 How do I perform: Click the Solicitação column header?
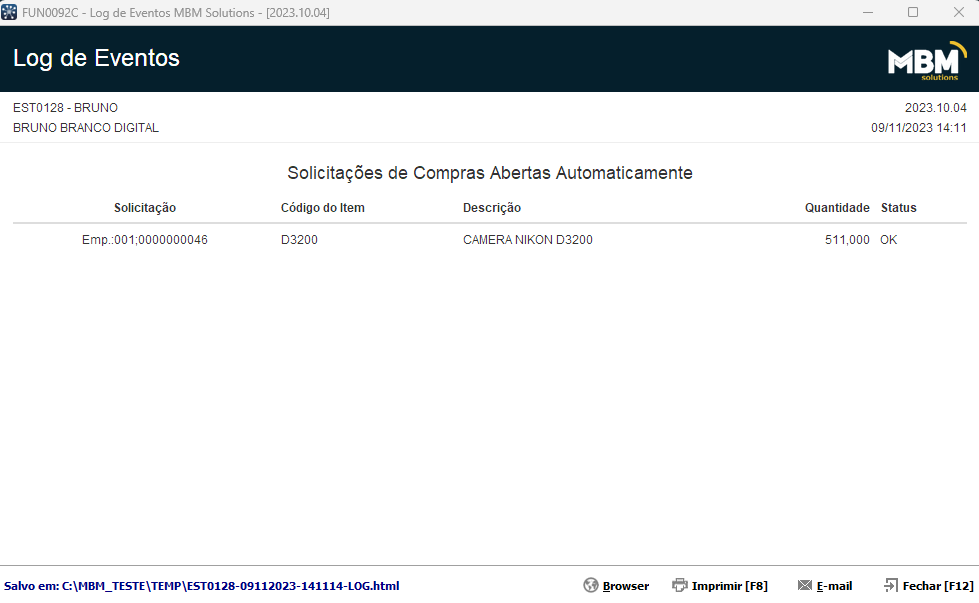[145, 208]
